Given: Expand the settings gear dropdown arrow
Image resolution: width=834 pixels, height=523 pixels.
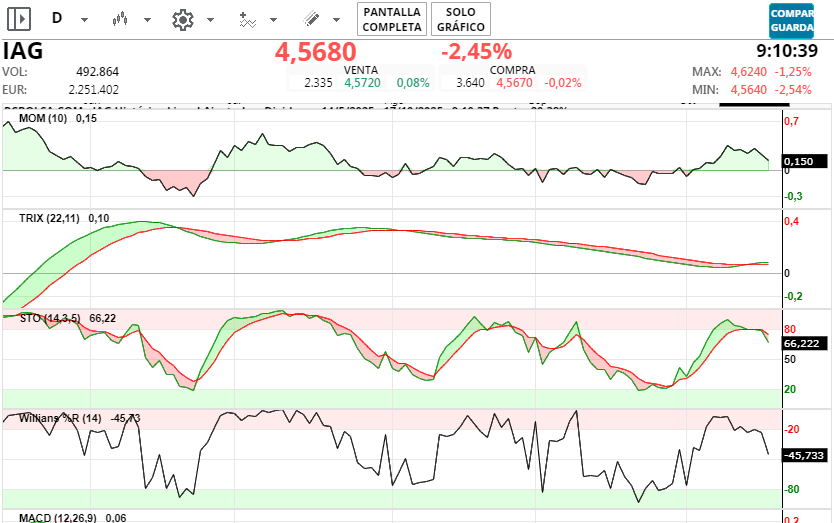Looking at the screenshot, I should [210, 20].
